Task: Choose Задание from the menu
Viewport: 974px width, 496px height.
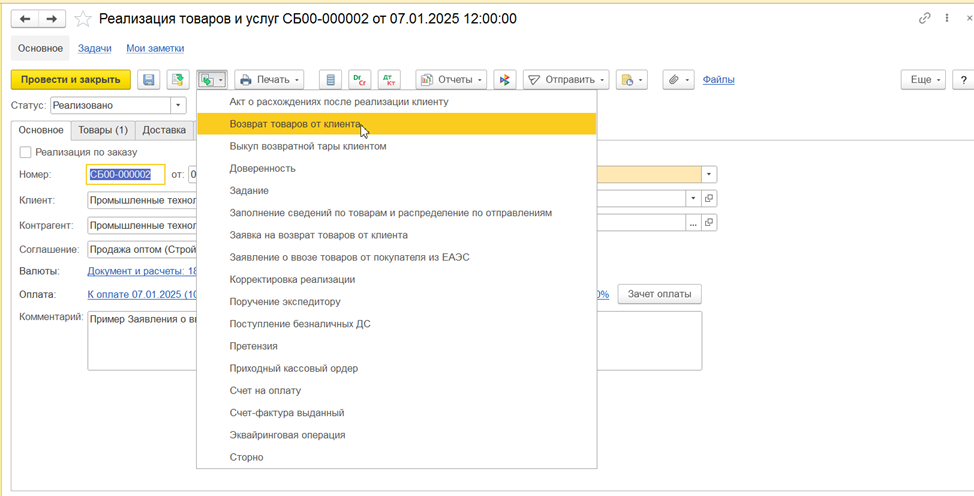Action: click(396, 191)
